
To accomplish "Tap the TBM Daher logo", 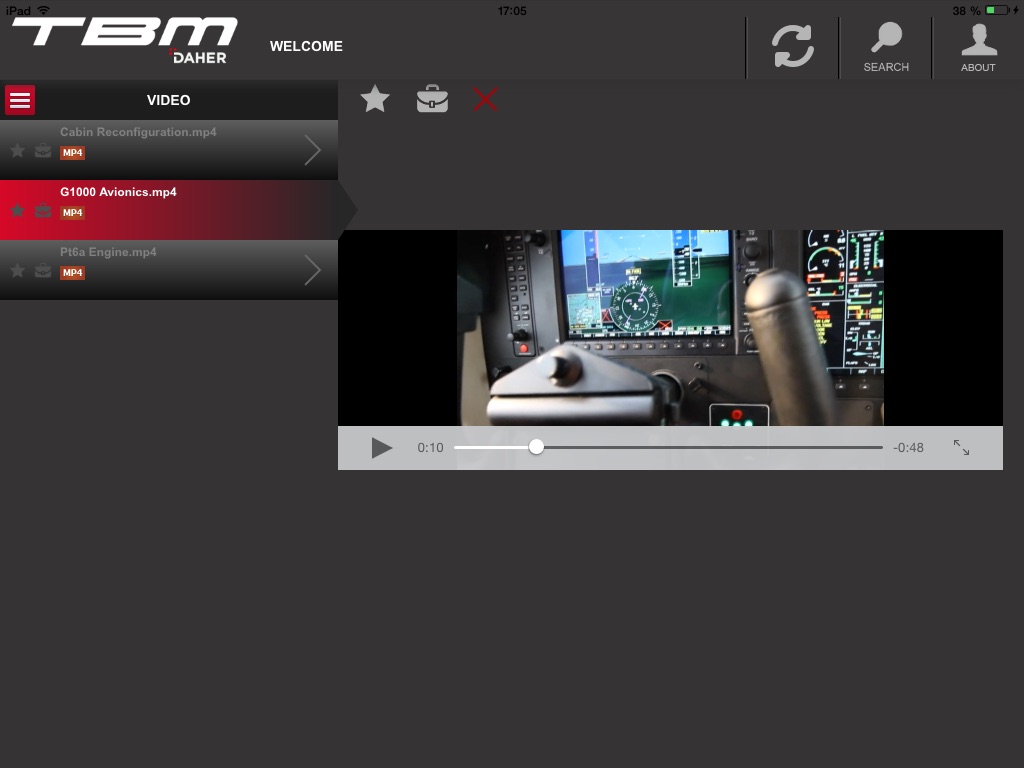I will tap(125, 40).
